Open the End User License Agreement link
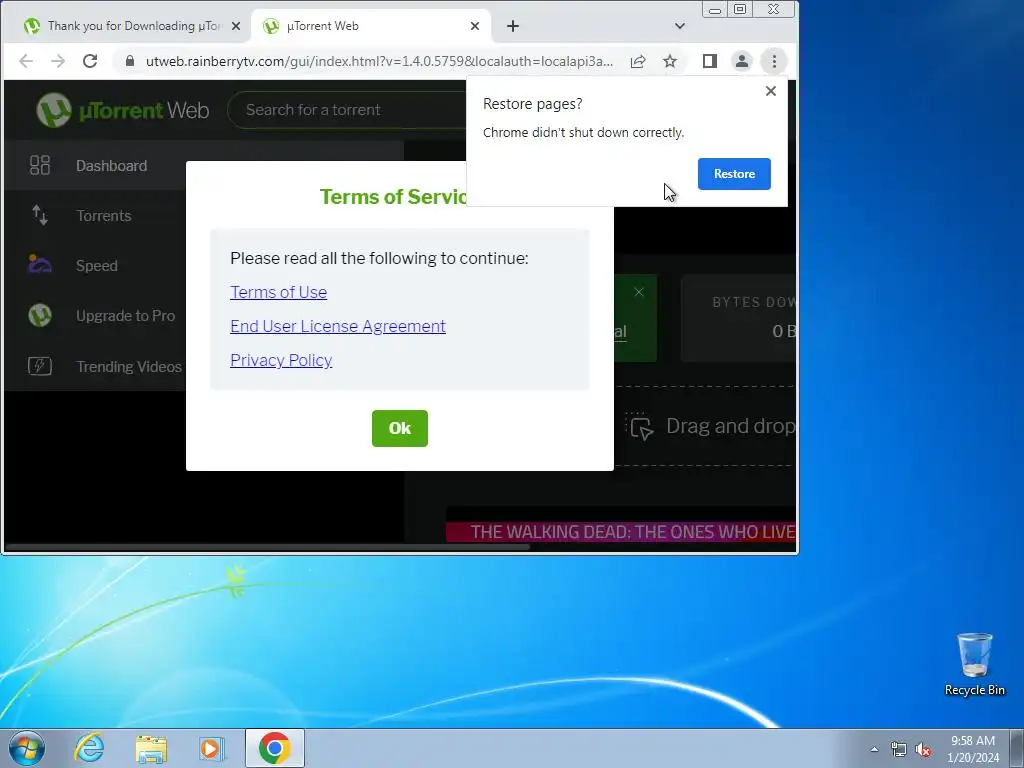The image size is (1024, 768). point(338,326)
